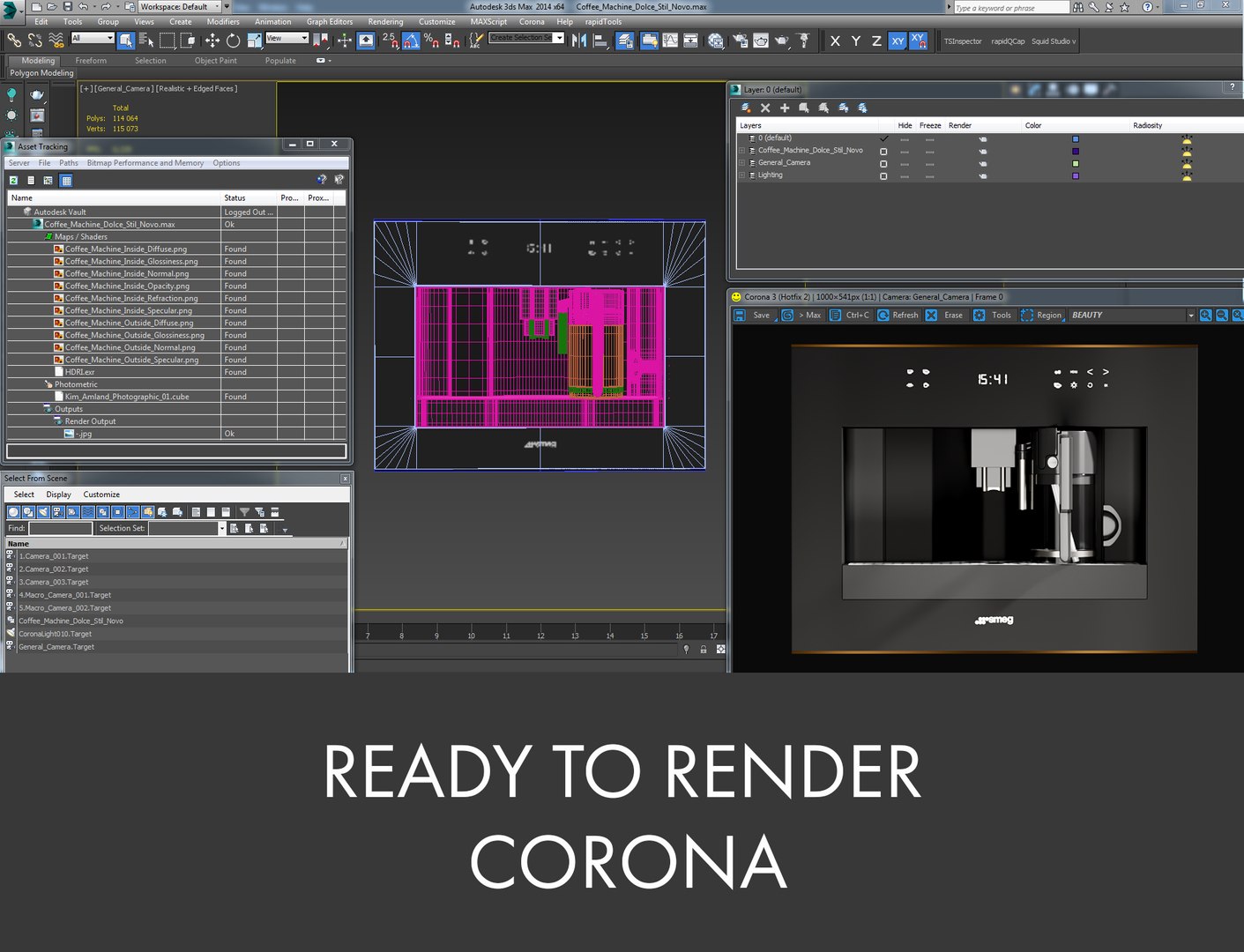
Task: Open the Modifiers menu
Action: click(x=223, y=22)
